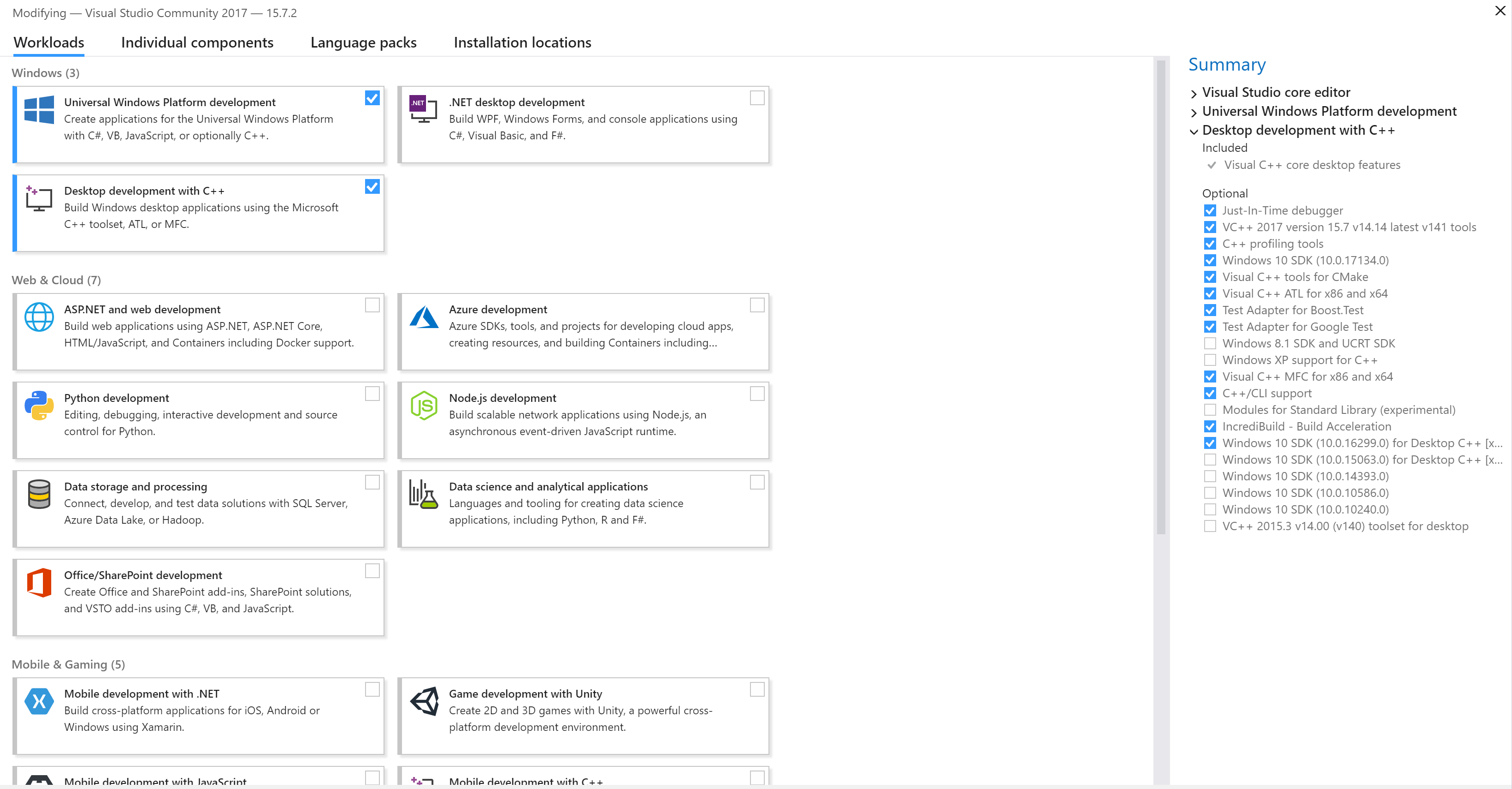This screenshot has width=1512, height=789.
Task: Click the .NET desktop development icon
Action: pyautogui.click(x=423, y=108)
